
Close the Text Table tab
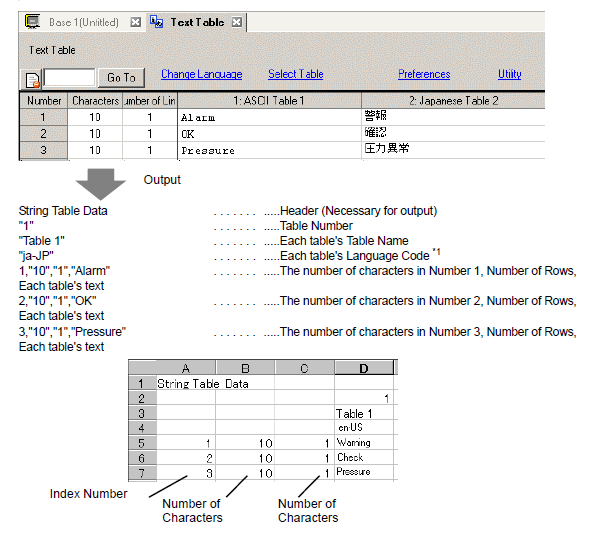[x=237, y=22]
